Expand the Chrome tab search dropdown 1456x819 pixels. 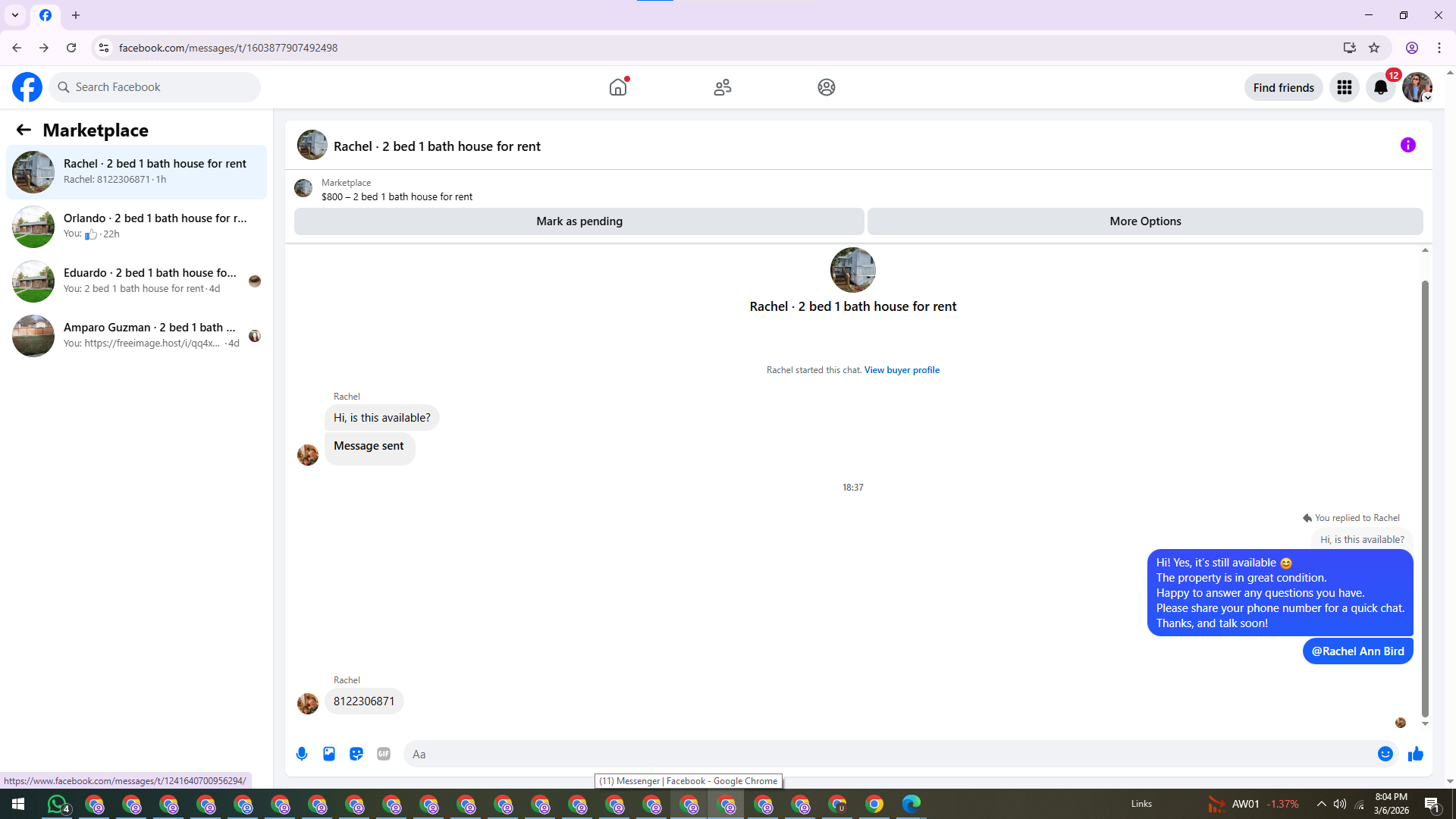coord(15,15)
